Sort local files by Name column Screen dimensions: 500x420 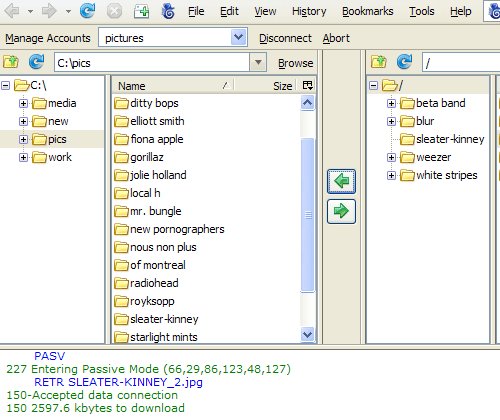173,86
